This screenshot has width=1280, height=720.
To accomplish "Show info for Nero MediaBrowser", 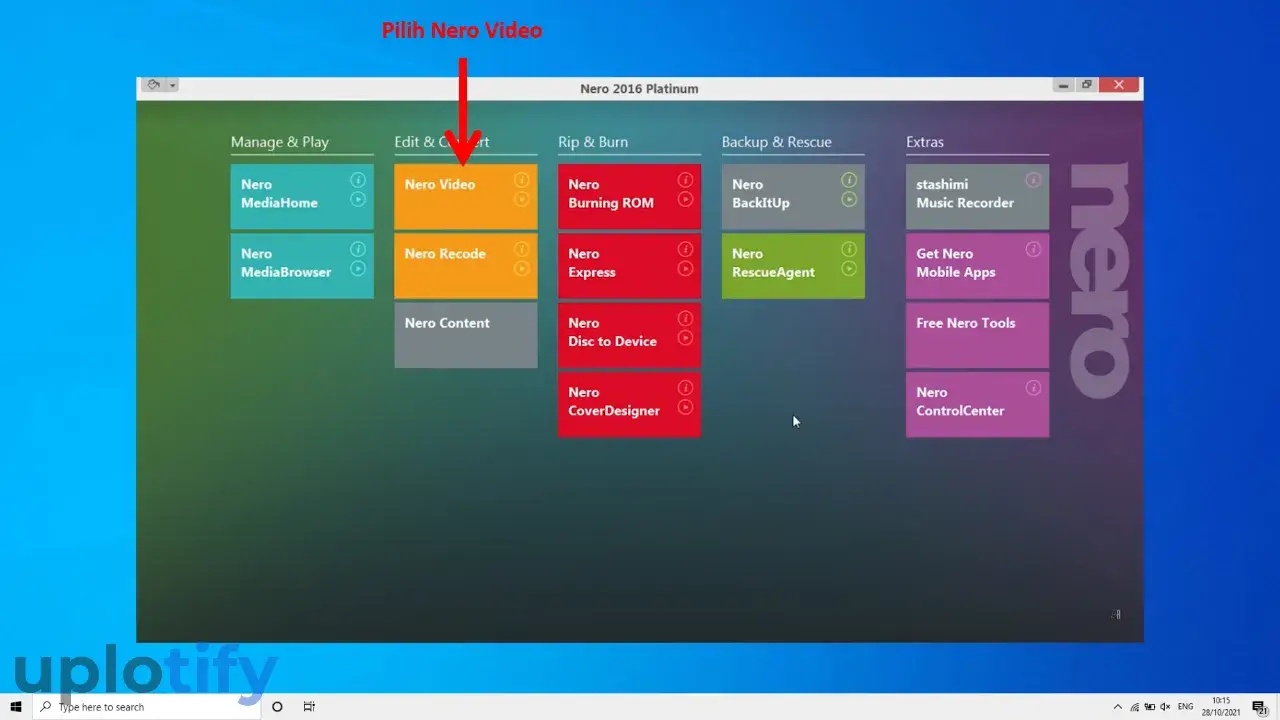I will point(358,249).
